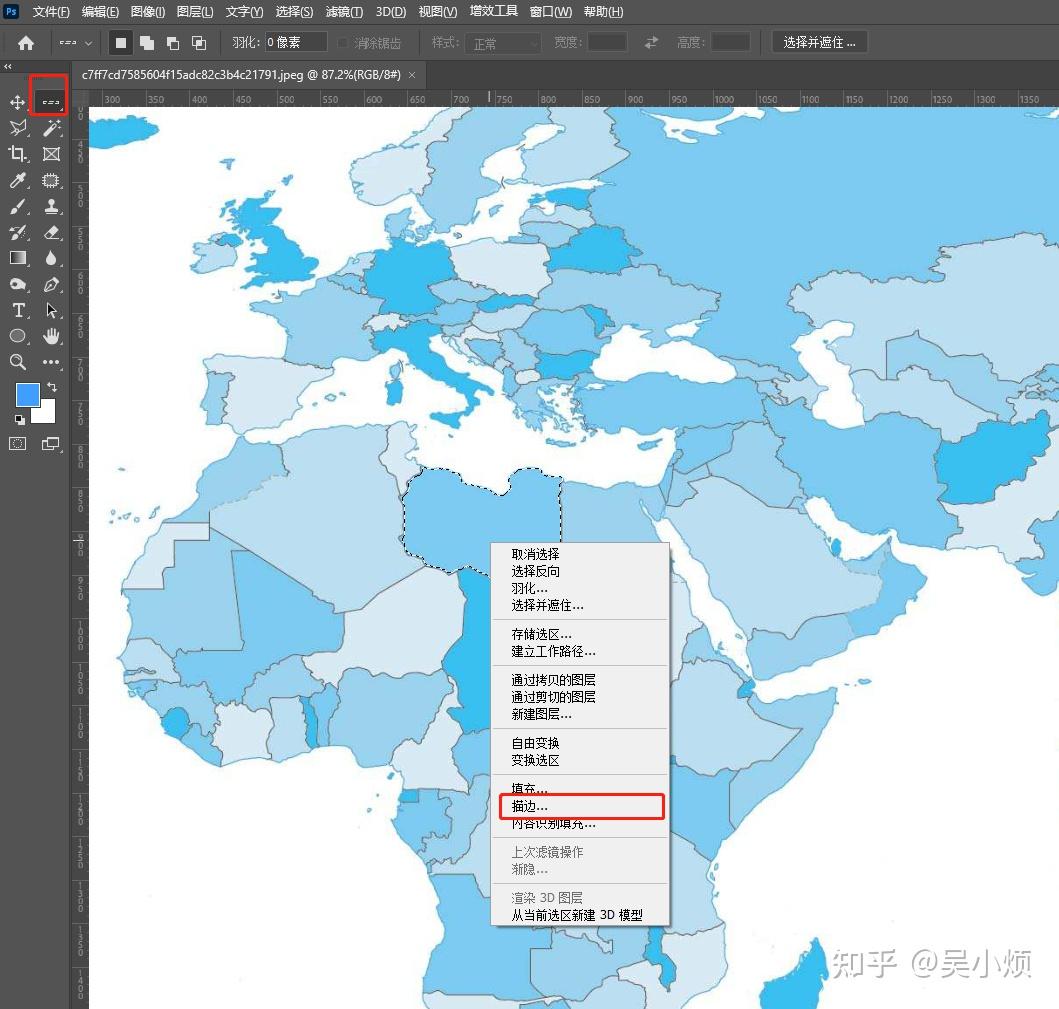Select the Polygonal Lasso tool
The height and width of the screenshot is (1009, 1059).
coord(18,128)
